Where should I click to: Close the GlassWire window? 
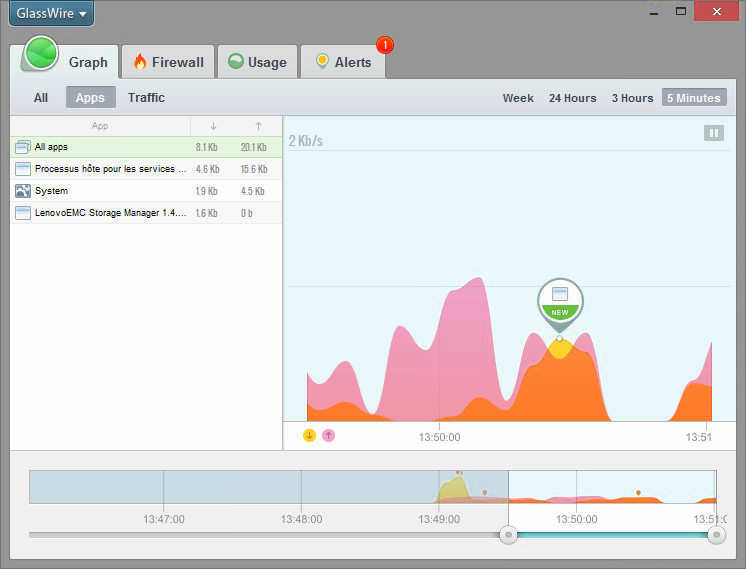point(717,11)
